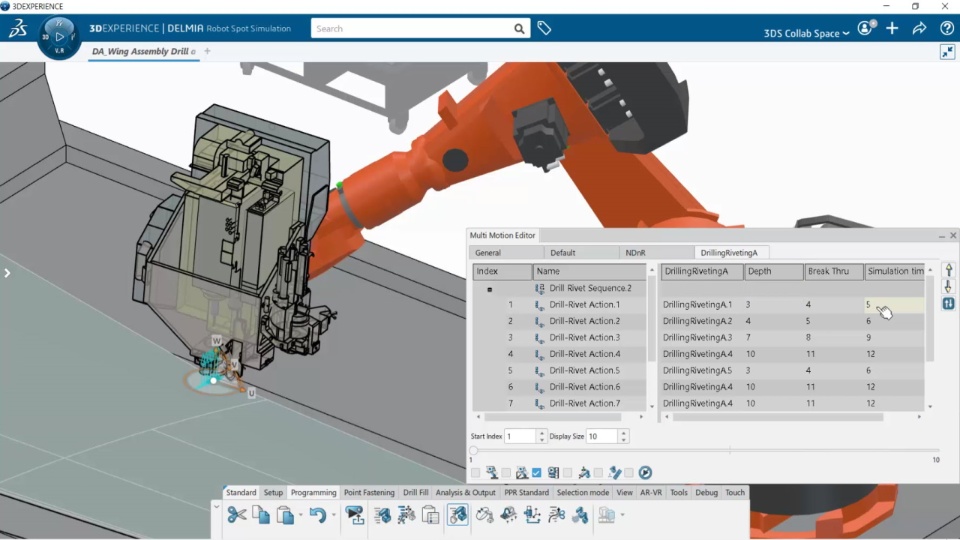Open the Point Fastening toolbar tab

click(x=369, y=492)
